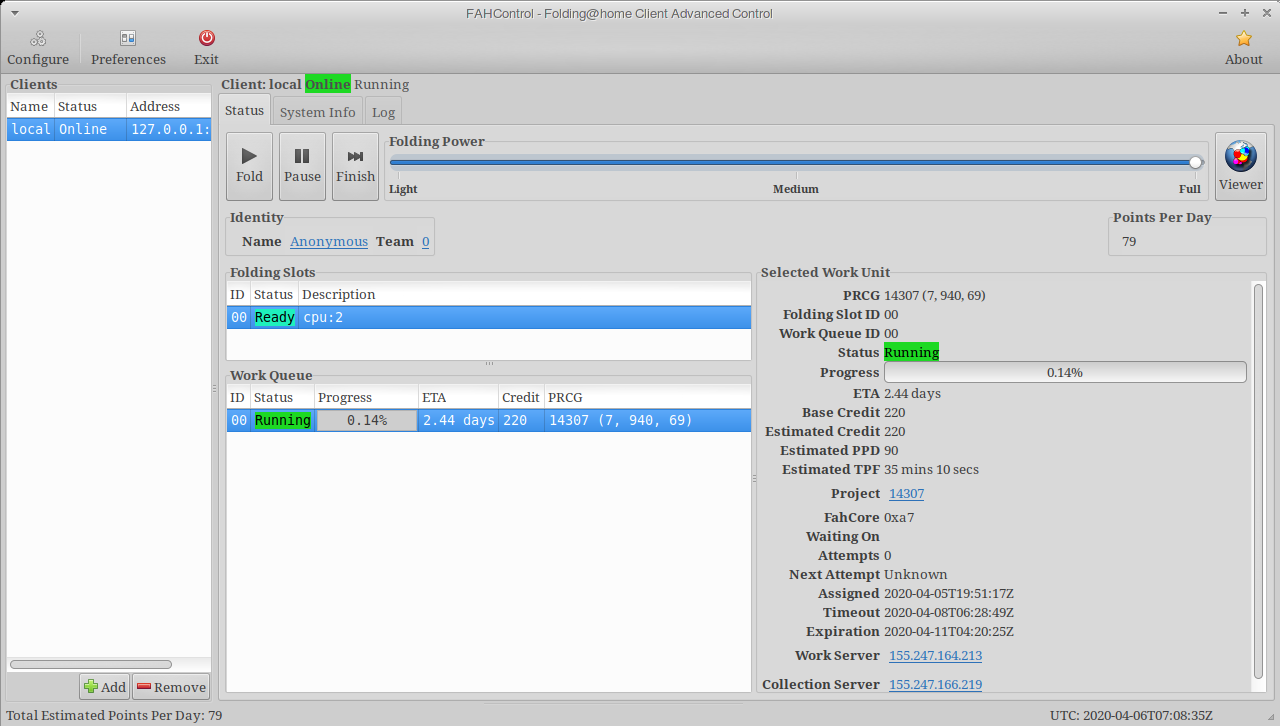
Task: Click the Selected Work Unit vertical scrollbar
Action: pos(1258,482)
